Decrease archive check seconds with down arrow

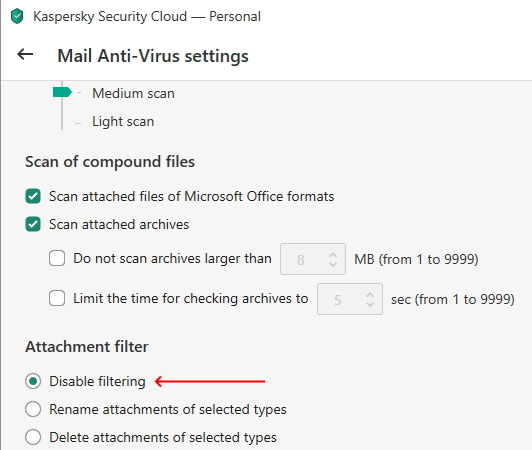click(370, 304)
